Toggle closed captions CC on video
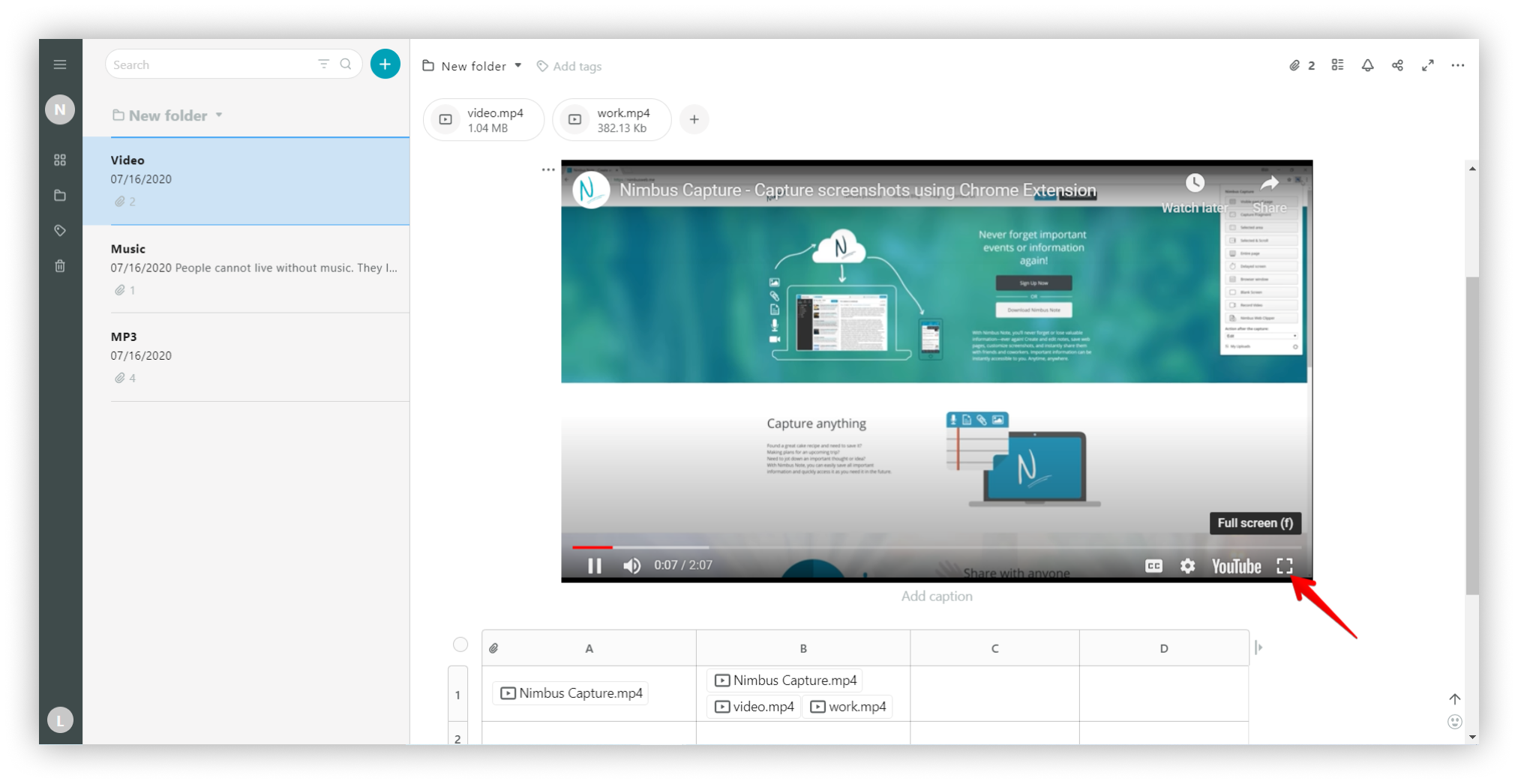The width and height of the screenshot is (1518, 784). tap(1153, 566)
